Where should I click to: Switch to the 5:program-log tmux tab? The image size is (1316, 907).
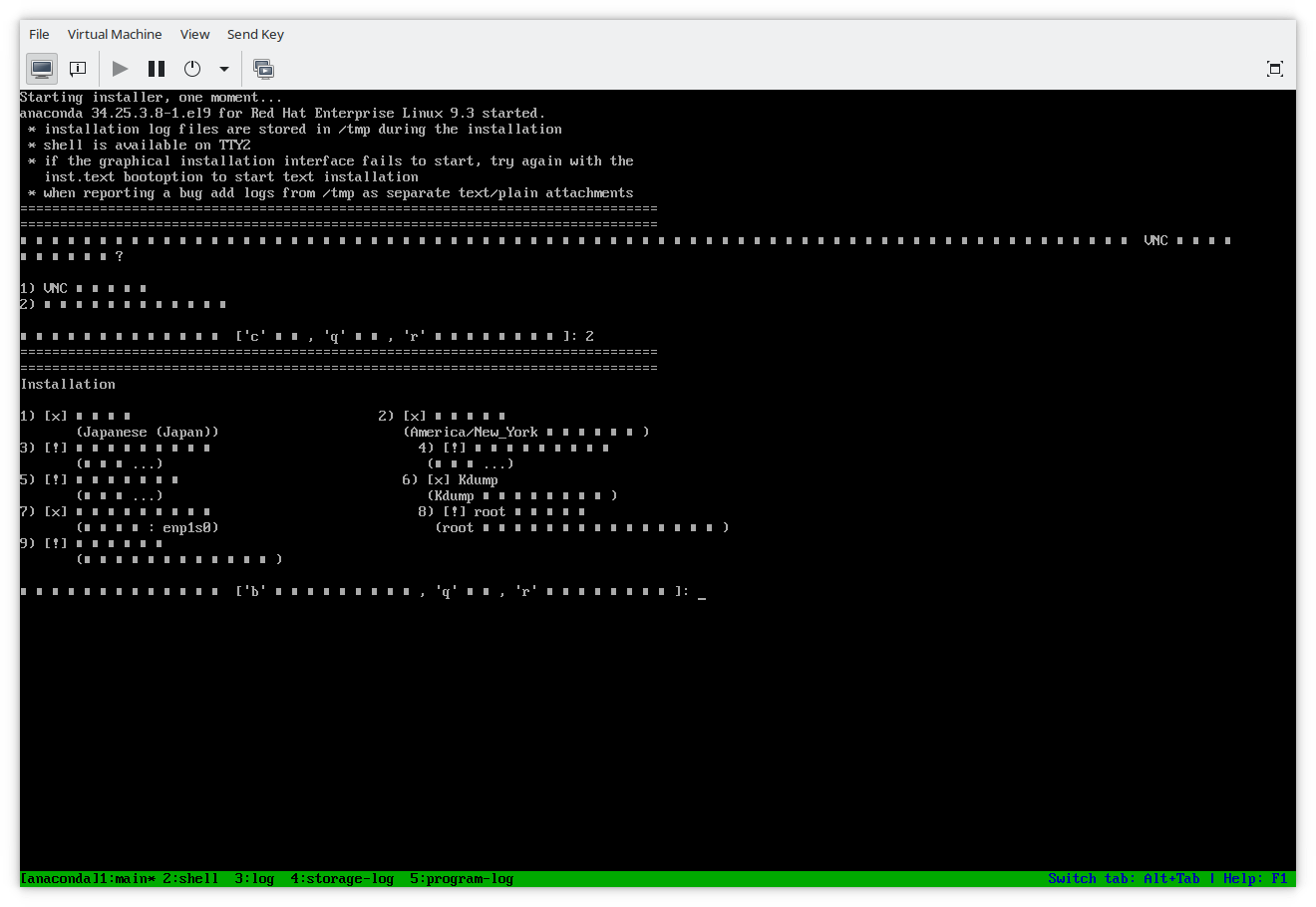tap(462, 879)
